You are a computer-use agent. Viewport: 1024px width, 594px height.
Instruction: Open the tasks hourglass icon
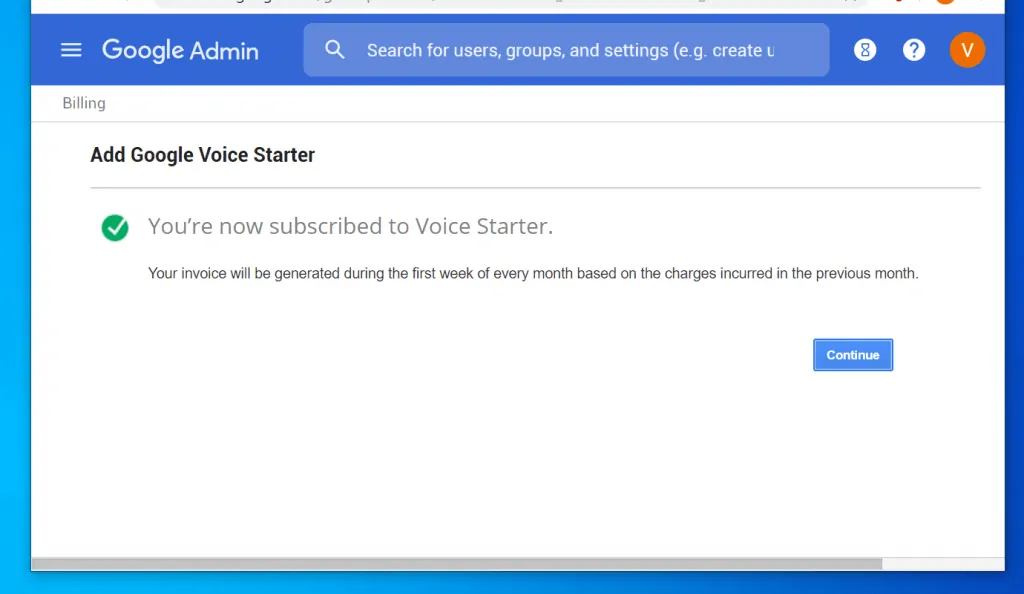tap(865, 50)
